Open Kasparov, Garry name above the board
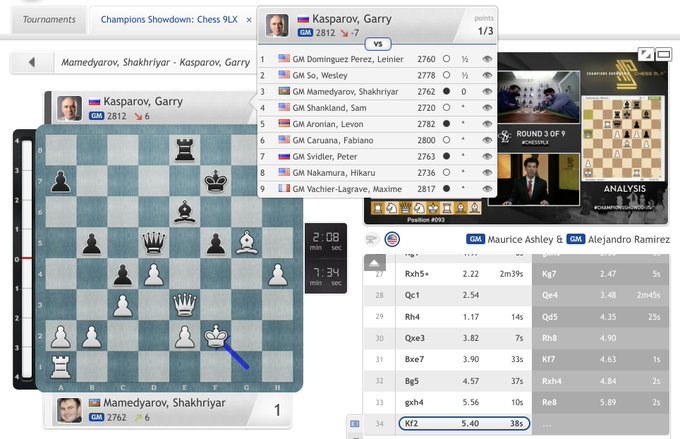Screen dimensions: 680x439 143,102
